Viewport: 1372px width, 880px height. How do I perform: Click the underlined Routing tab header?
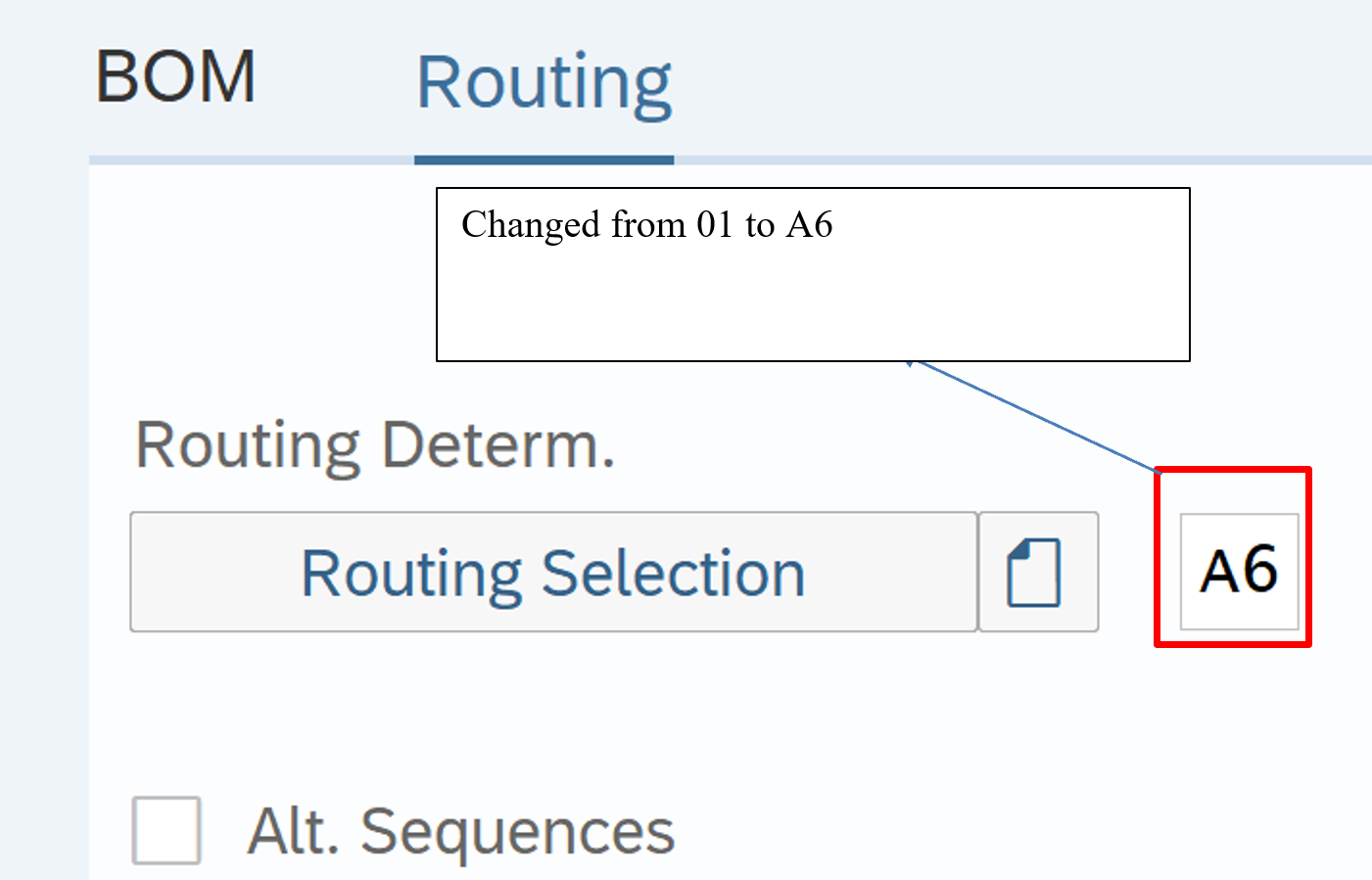tap(544, 83)
